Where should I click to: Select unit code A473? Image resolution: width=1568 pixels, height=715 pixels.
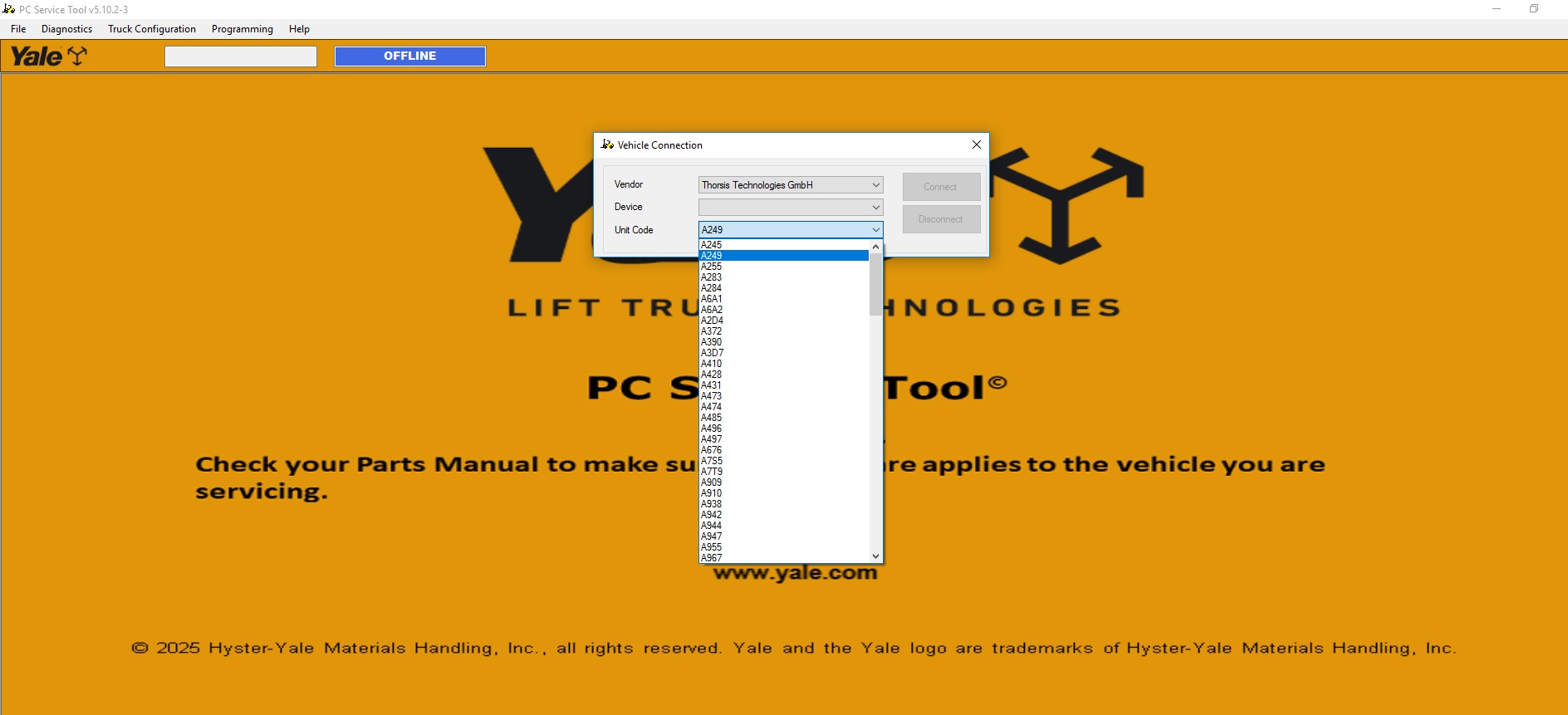point(784,396)
